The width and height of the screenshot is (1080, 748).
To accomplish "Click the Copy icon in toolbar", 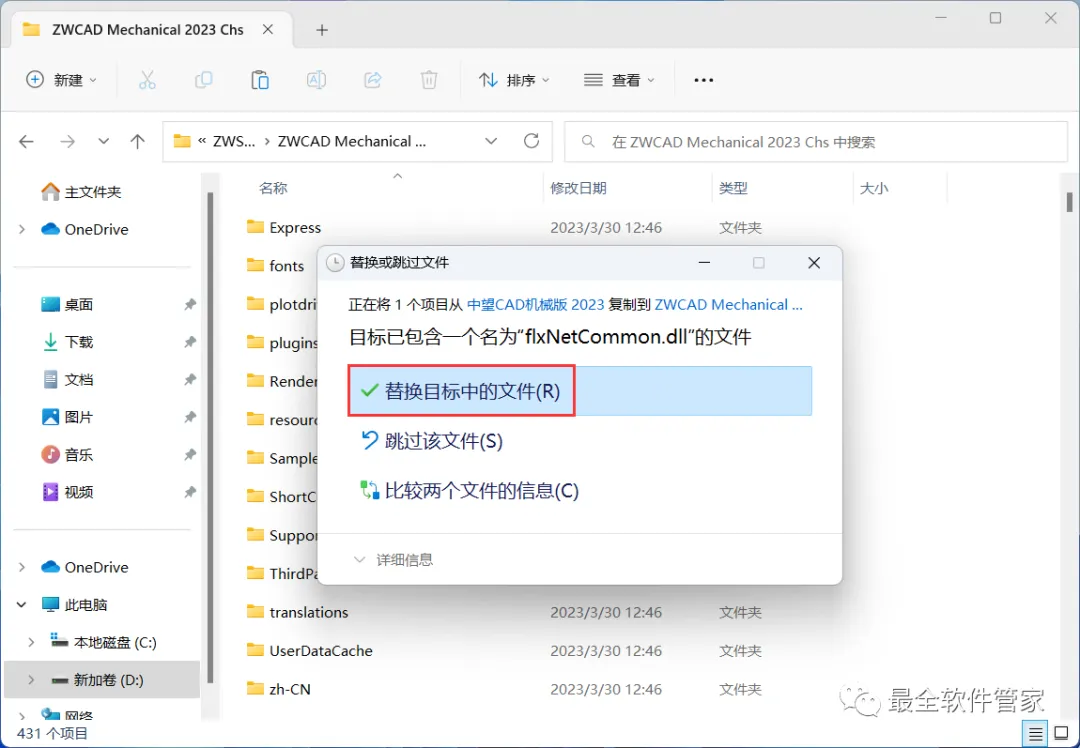I will [203, 80].
